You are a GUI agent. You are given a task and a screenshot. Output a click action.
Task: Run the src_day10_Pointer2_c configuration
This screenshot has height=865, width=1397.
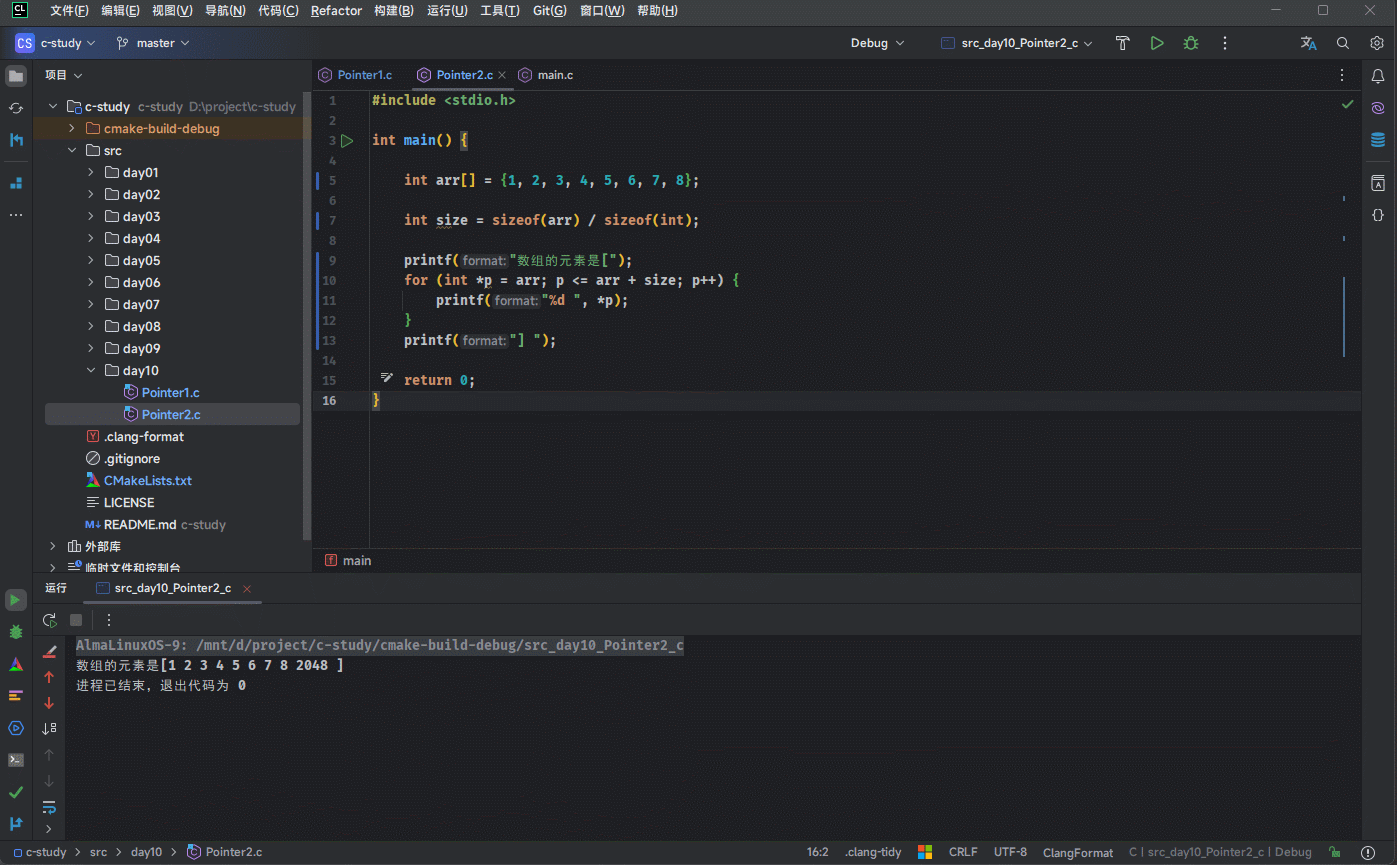pos(1157,43)
